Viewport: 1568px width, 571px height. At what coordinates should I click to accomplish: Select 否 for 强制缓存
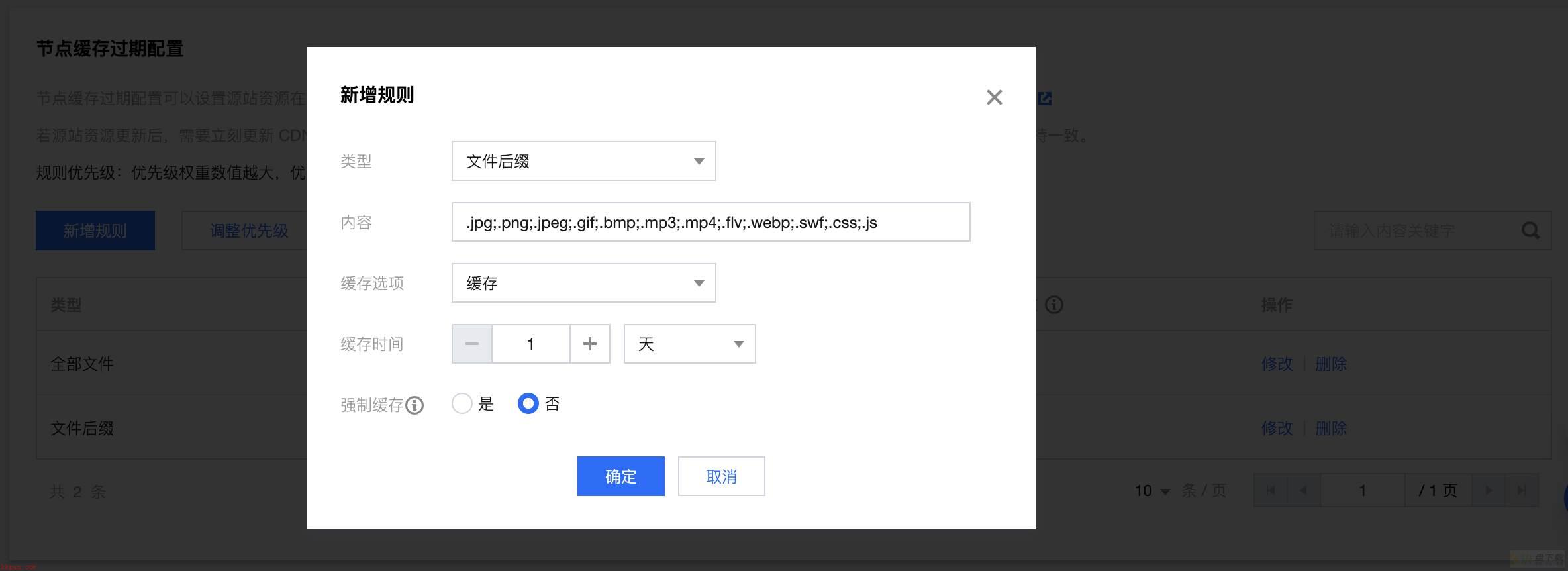coord(528,403)
